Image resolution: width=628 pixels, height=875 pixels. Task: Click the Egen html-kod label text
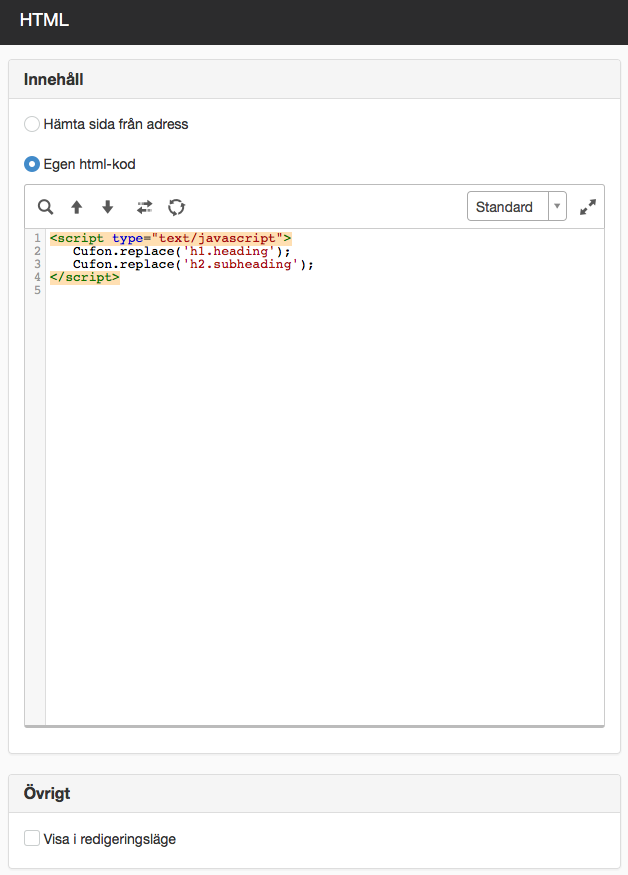click(89, 164)
